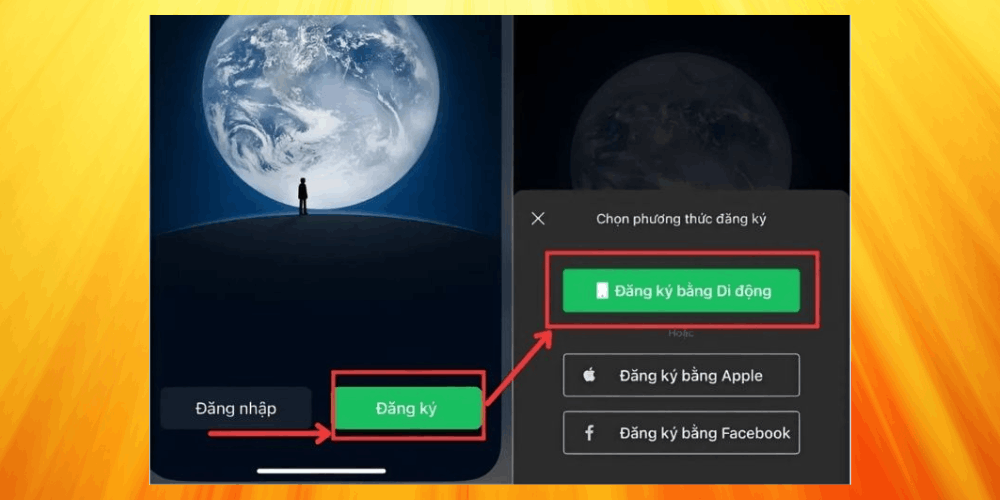Click the Facebook f logo icon
This screenshot has height=500, width=1000.
click(589, 433)
